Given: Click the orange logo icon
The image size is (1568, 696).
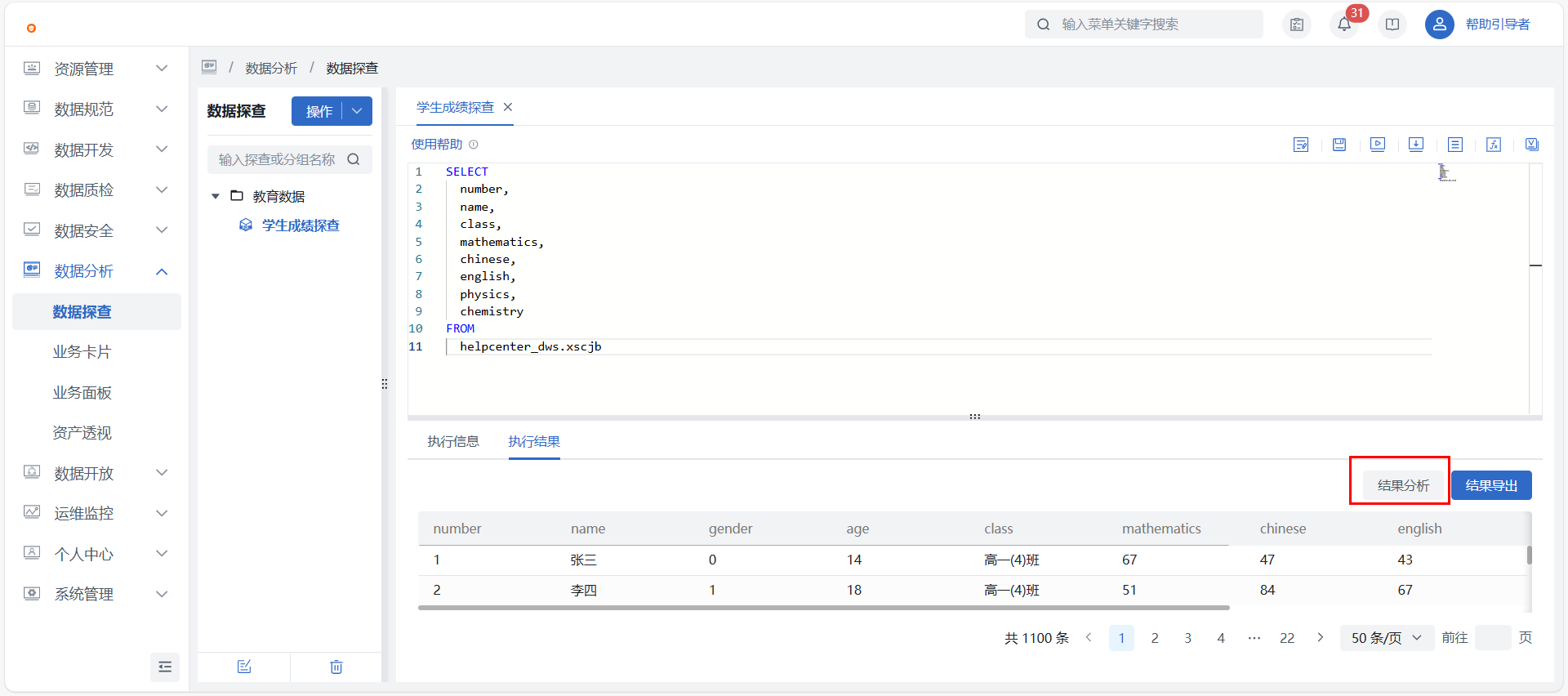Looking at the screenshot, I should 31,28.
